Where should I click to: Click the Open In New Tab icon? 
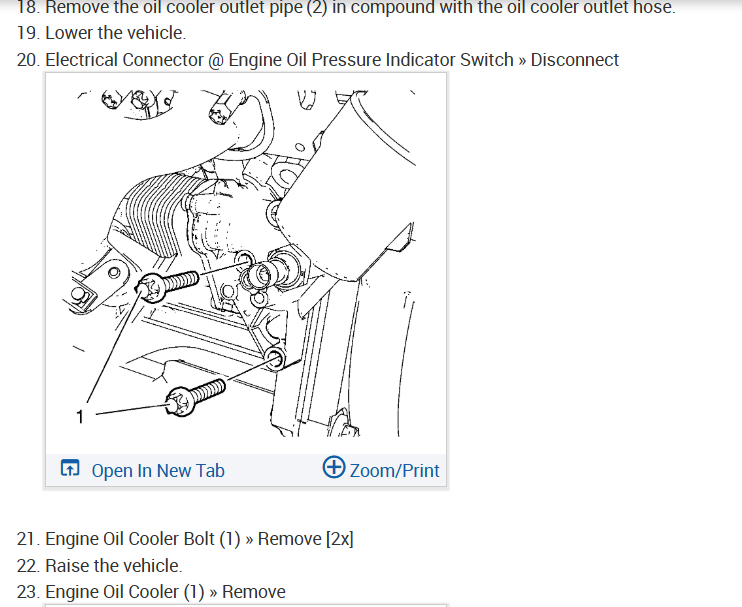(x=70, y=468)
